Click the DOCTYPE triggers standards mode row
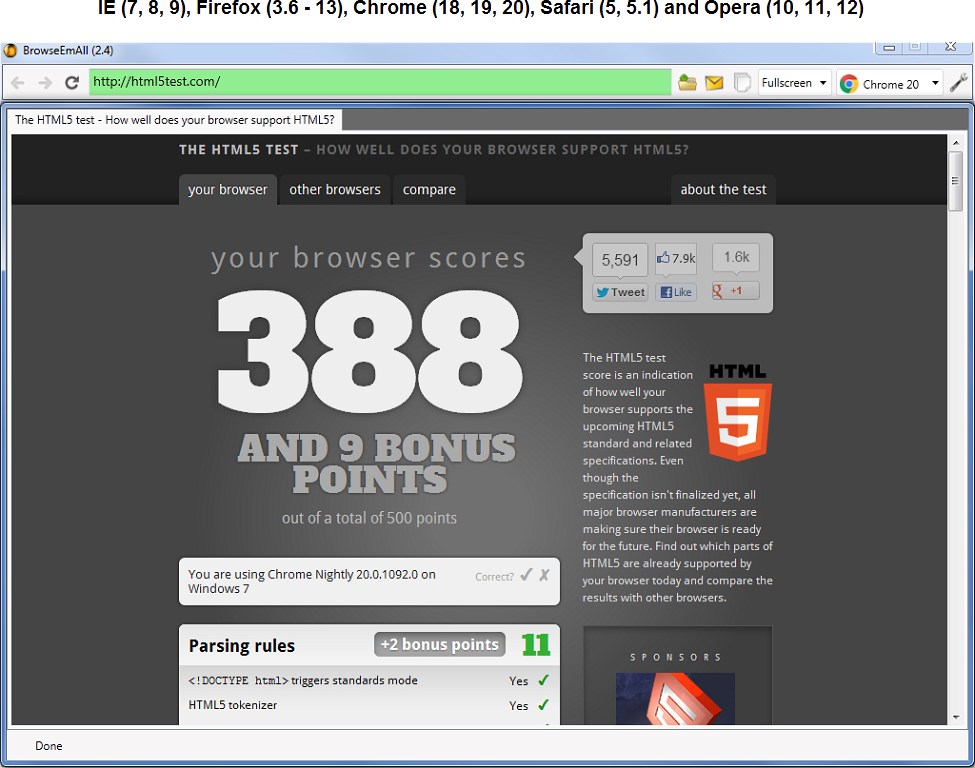 coord(369,681)
